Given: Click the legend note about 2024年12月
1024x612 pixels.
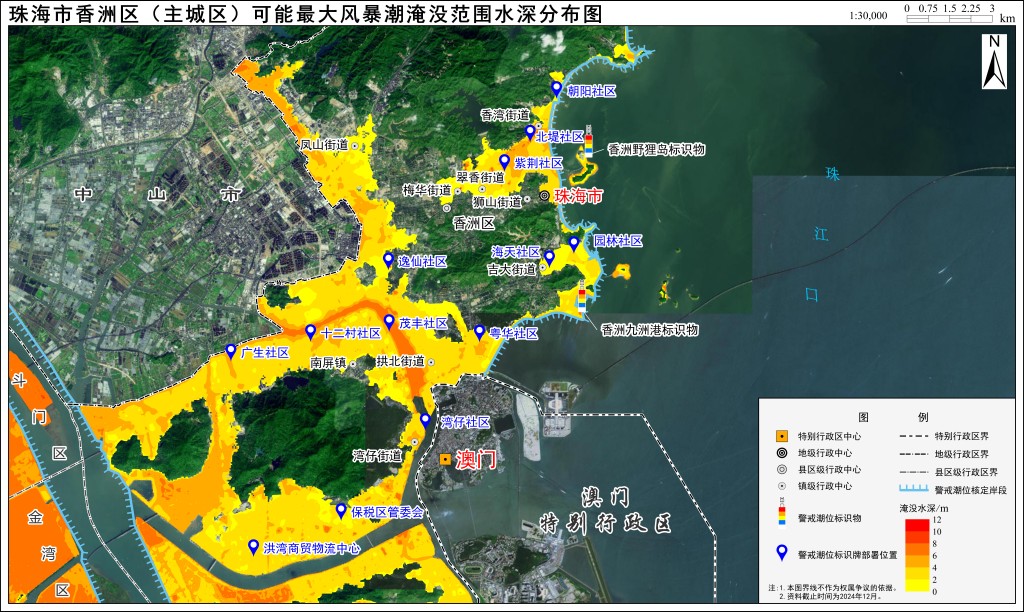Looking at the screenshot, I should pos(829,596).
